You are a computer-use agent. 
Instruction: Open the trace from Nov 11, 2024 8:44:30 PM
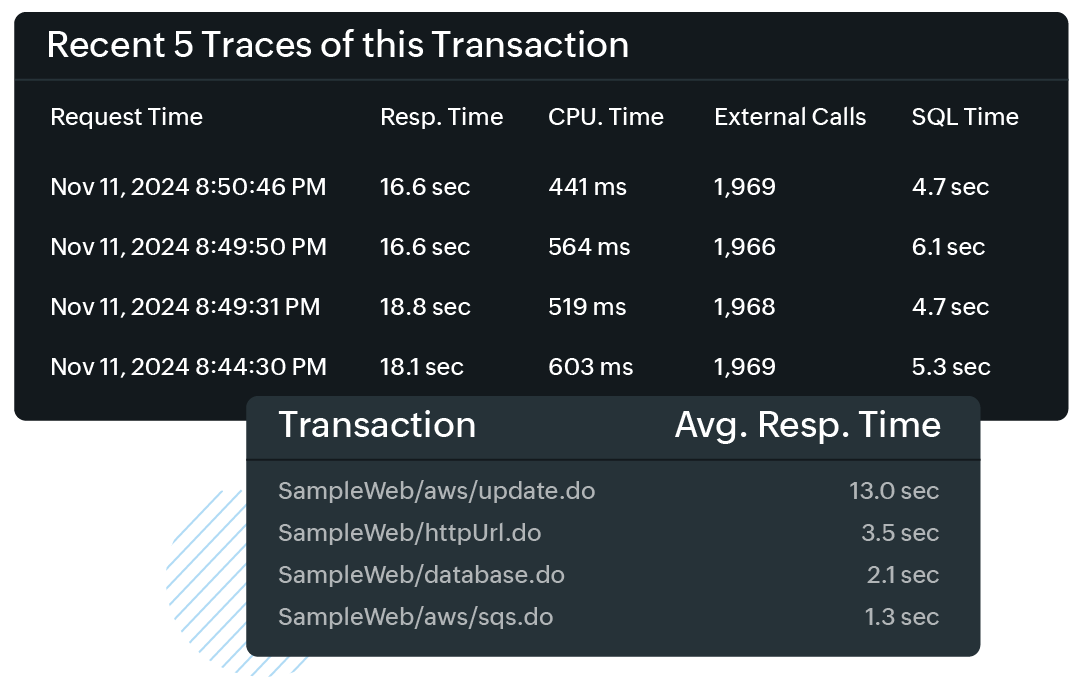pyautogui.click(x=189, y=367)
